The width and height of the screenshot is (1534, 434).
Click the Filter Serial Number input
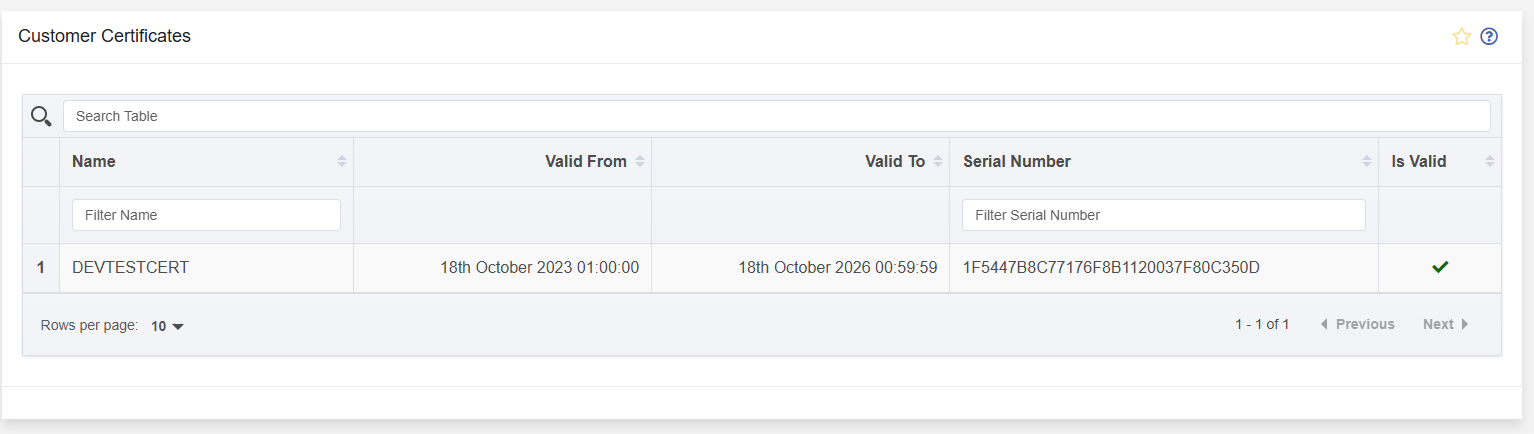1163,215
